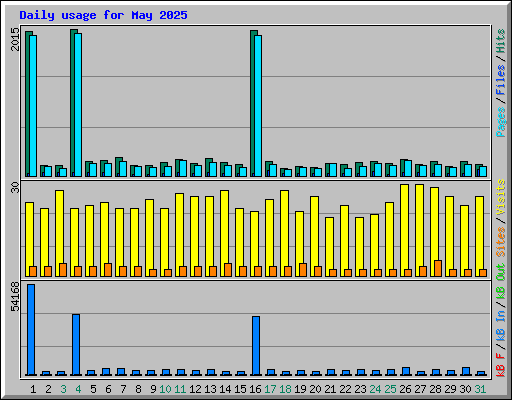Click the yellow visits bar for day 3
Viewport: 512px width, 400px height.
point(59,233)
